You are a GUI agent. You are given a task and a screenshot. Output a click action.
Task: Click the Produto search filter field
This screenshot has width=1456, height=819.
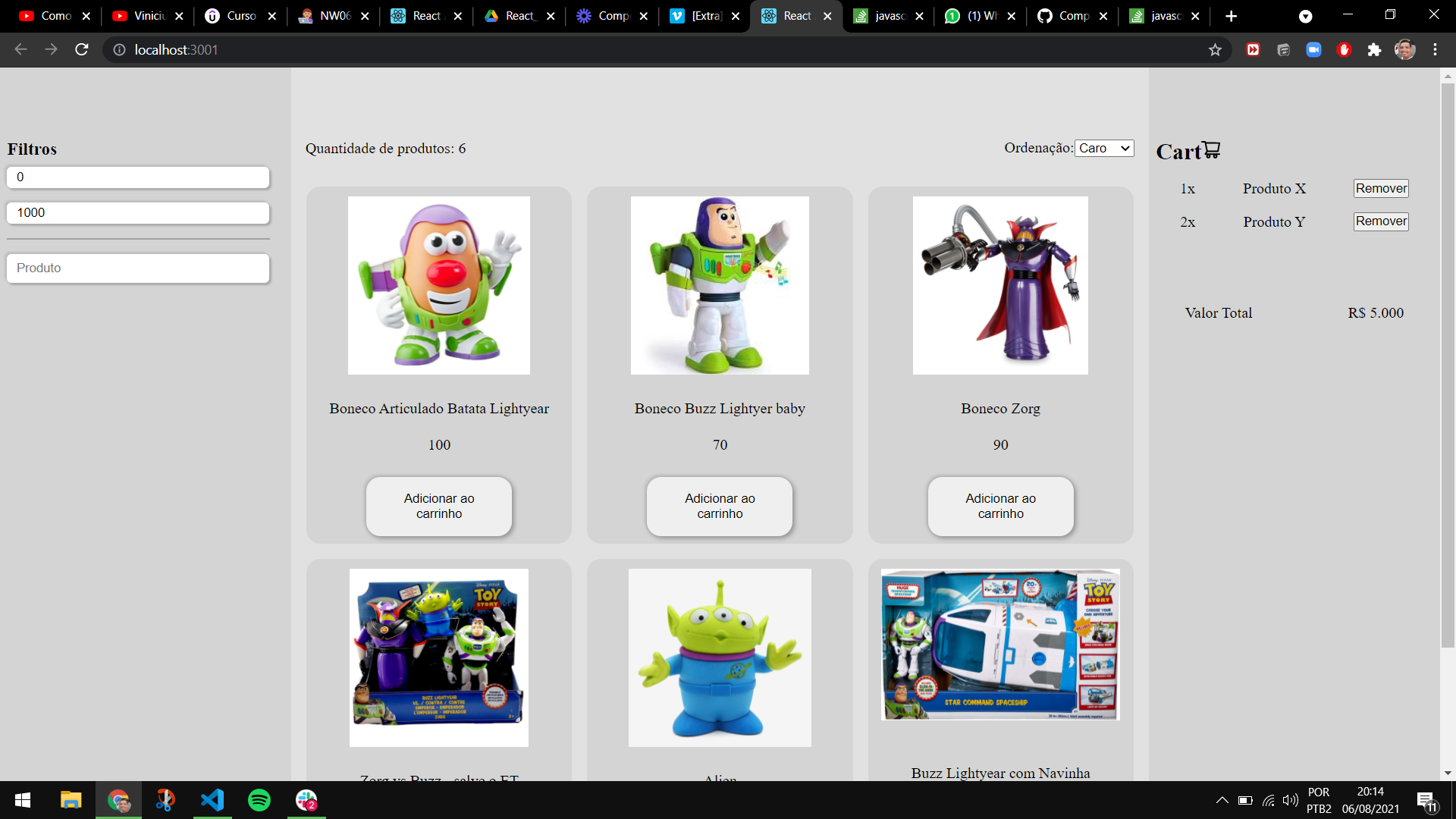pos(138,268)
